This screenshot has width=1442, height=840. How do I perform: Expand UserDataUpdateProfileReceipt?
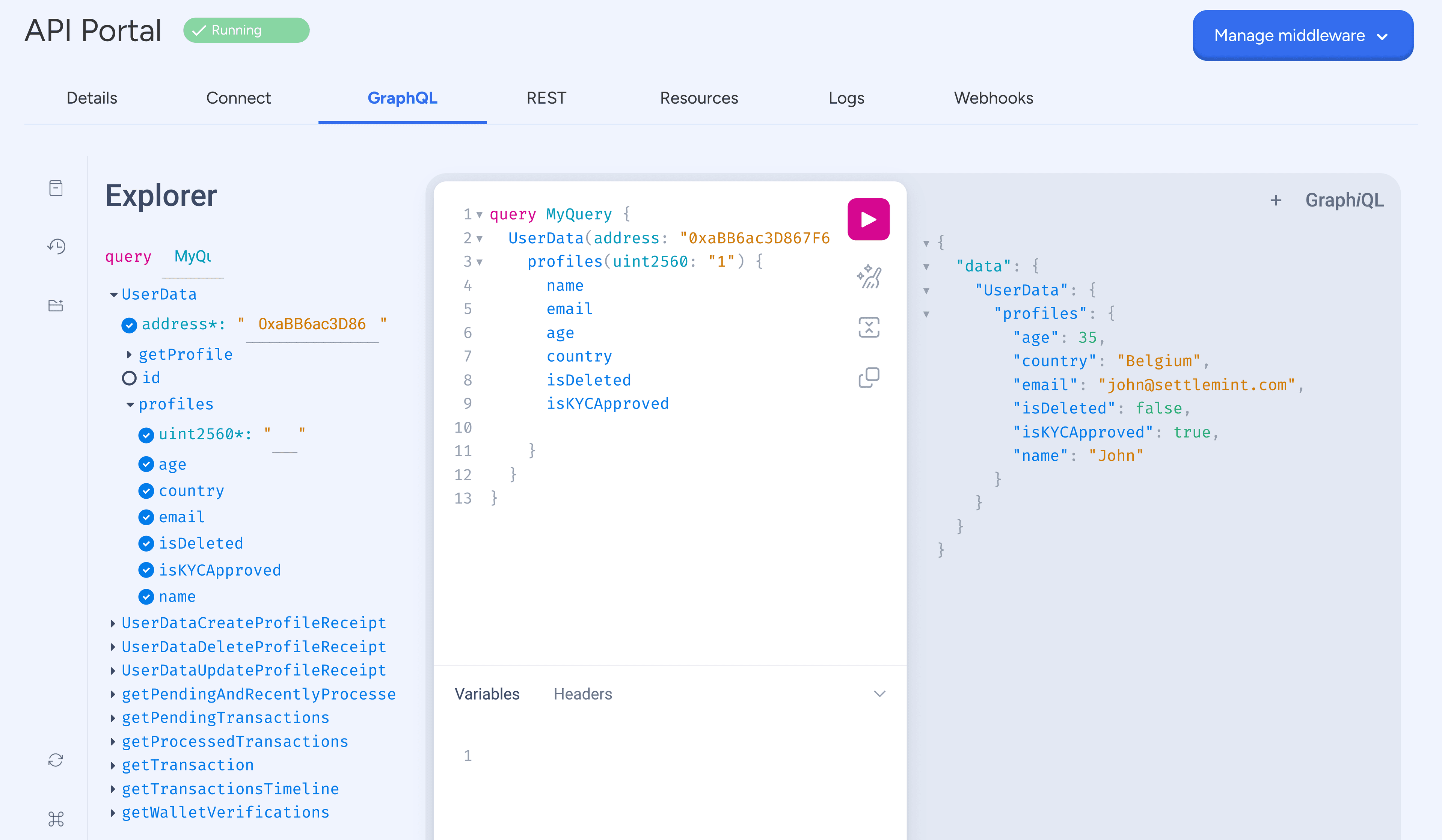tap(113, 671)
